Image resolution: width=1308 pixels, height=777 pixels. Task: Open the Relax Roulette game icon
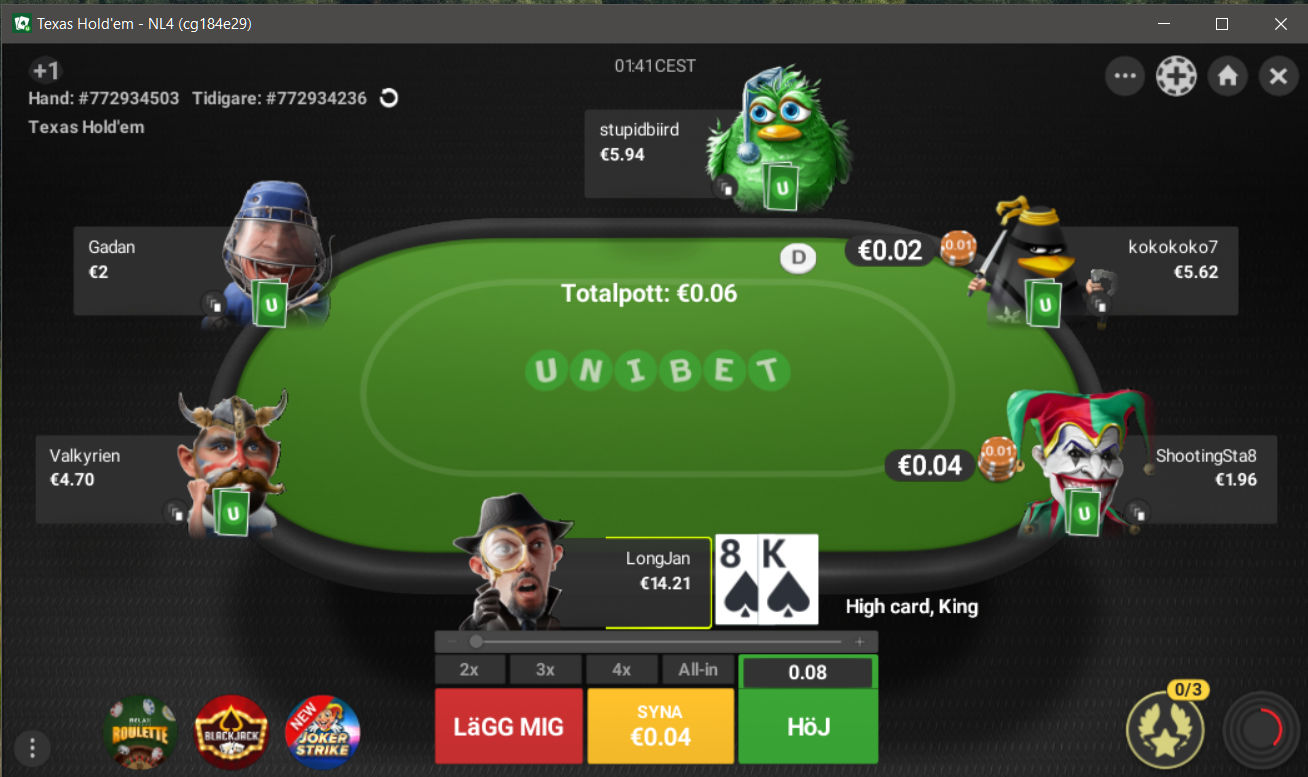click(140, 732)
